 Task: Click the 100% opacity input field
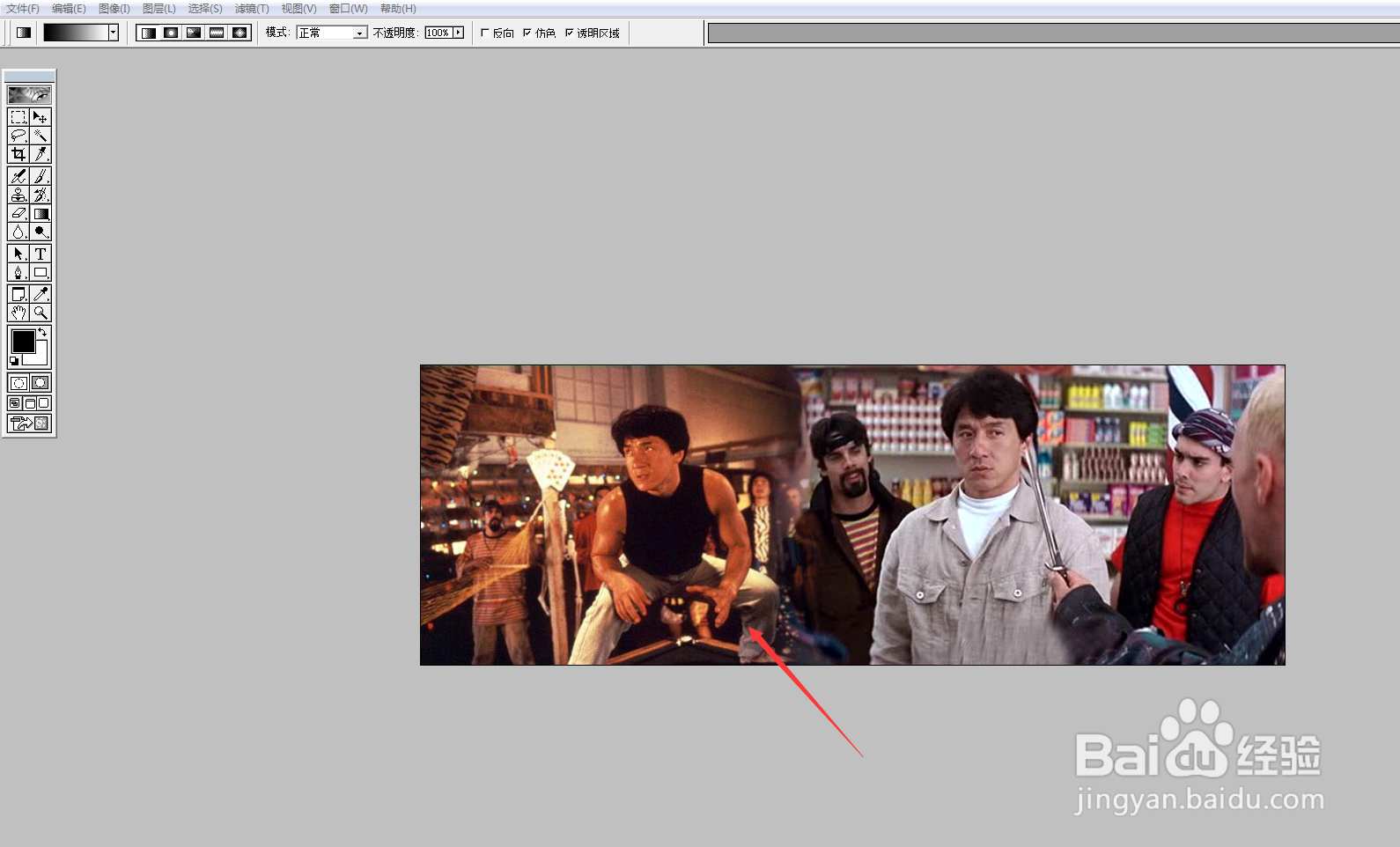pos(438,33)
